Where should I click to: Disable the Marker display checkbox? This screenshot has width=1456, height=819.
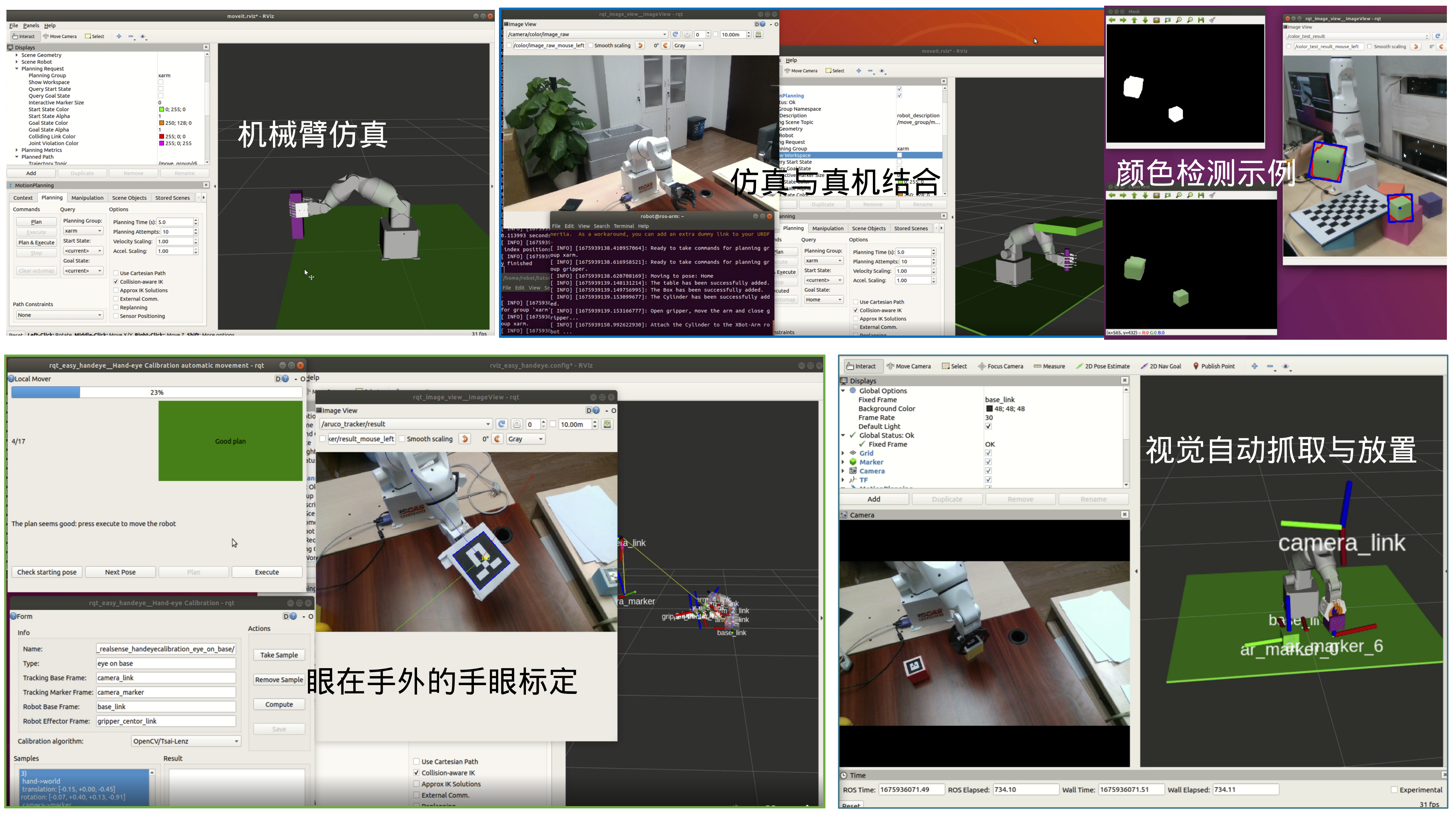pyautogui.click(x=988, y=462)
